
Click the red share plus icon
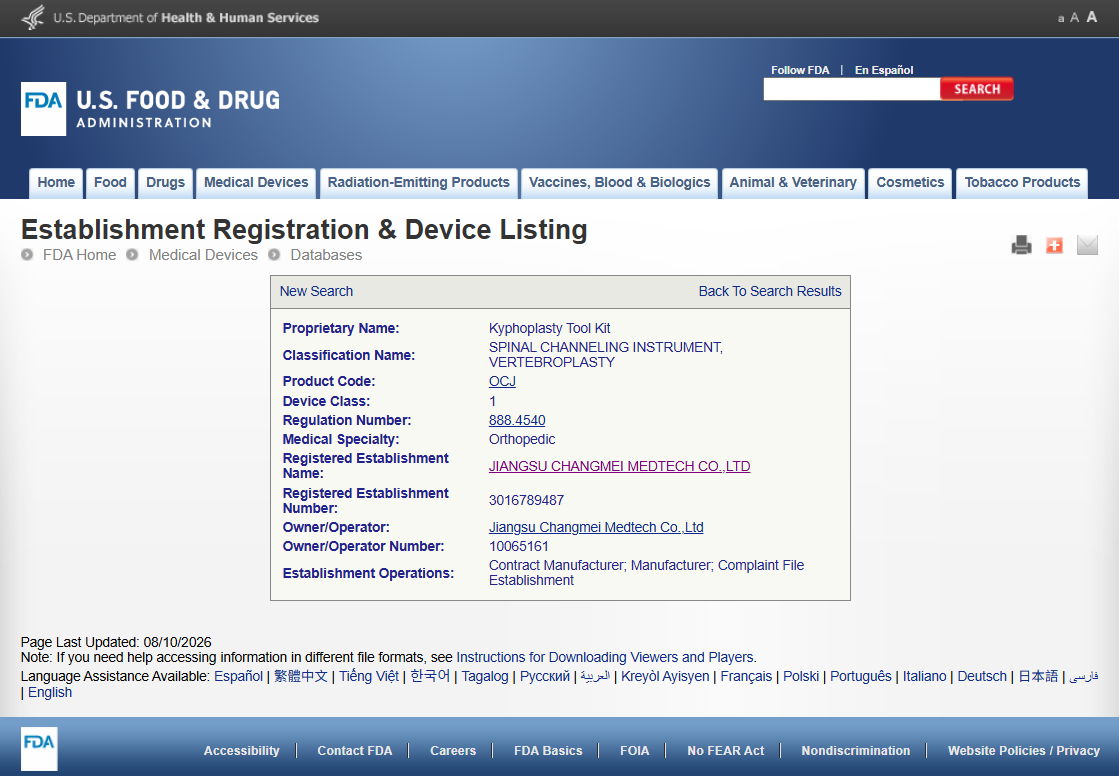pyautogui.click(x=1054, y=245)
